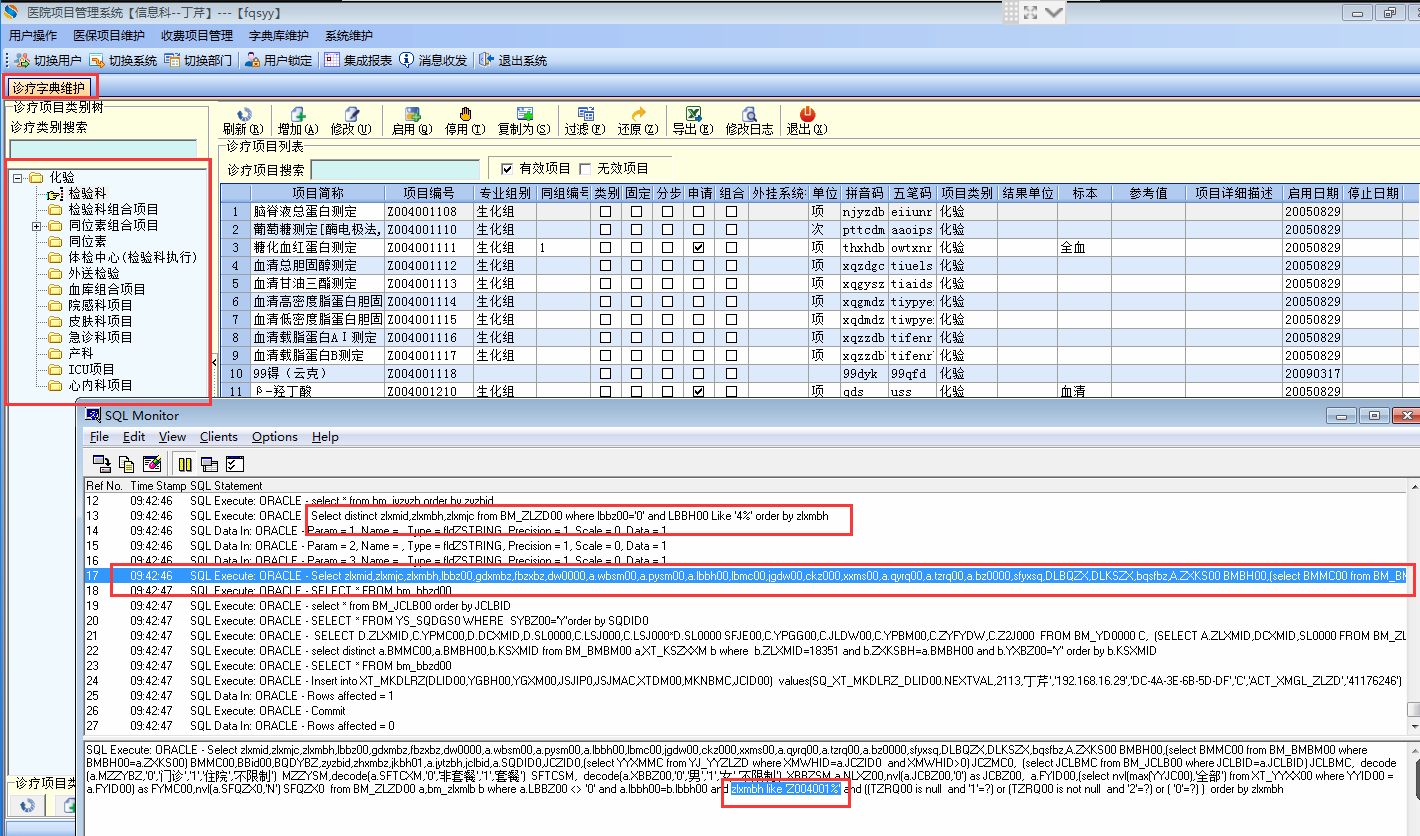This screenshot has height=836, width=1420.
Task: Click the 复制为(S) copy-as button
Action: tap(524, 121)
